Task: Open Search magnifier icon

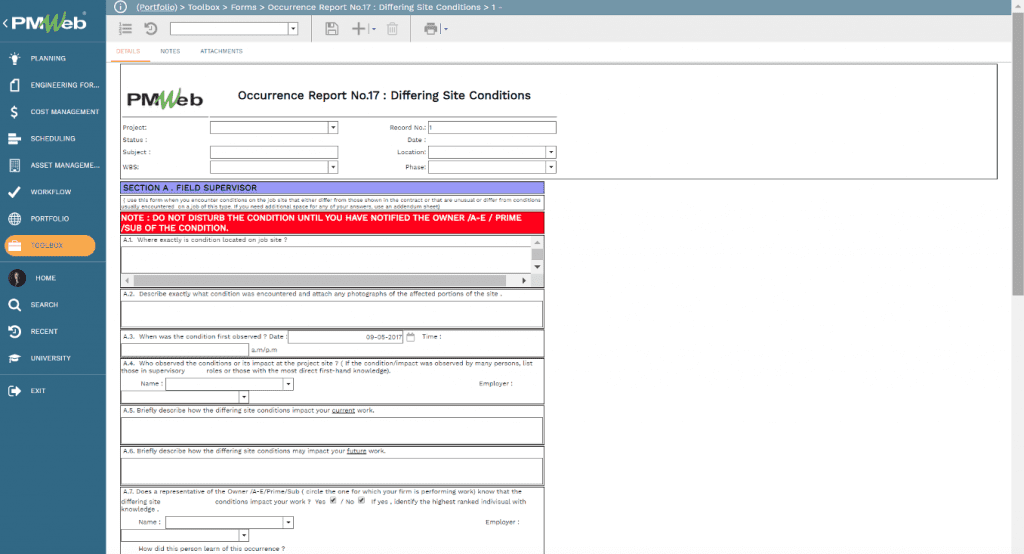Action: pyautogui.click(x=14, y=304)
